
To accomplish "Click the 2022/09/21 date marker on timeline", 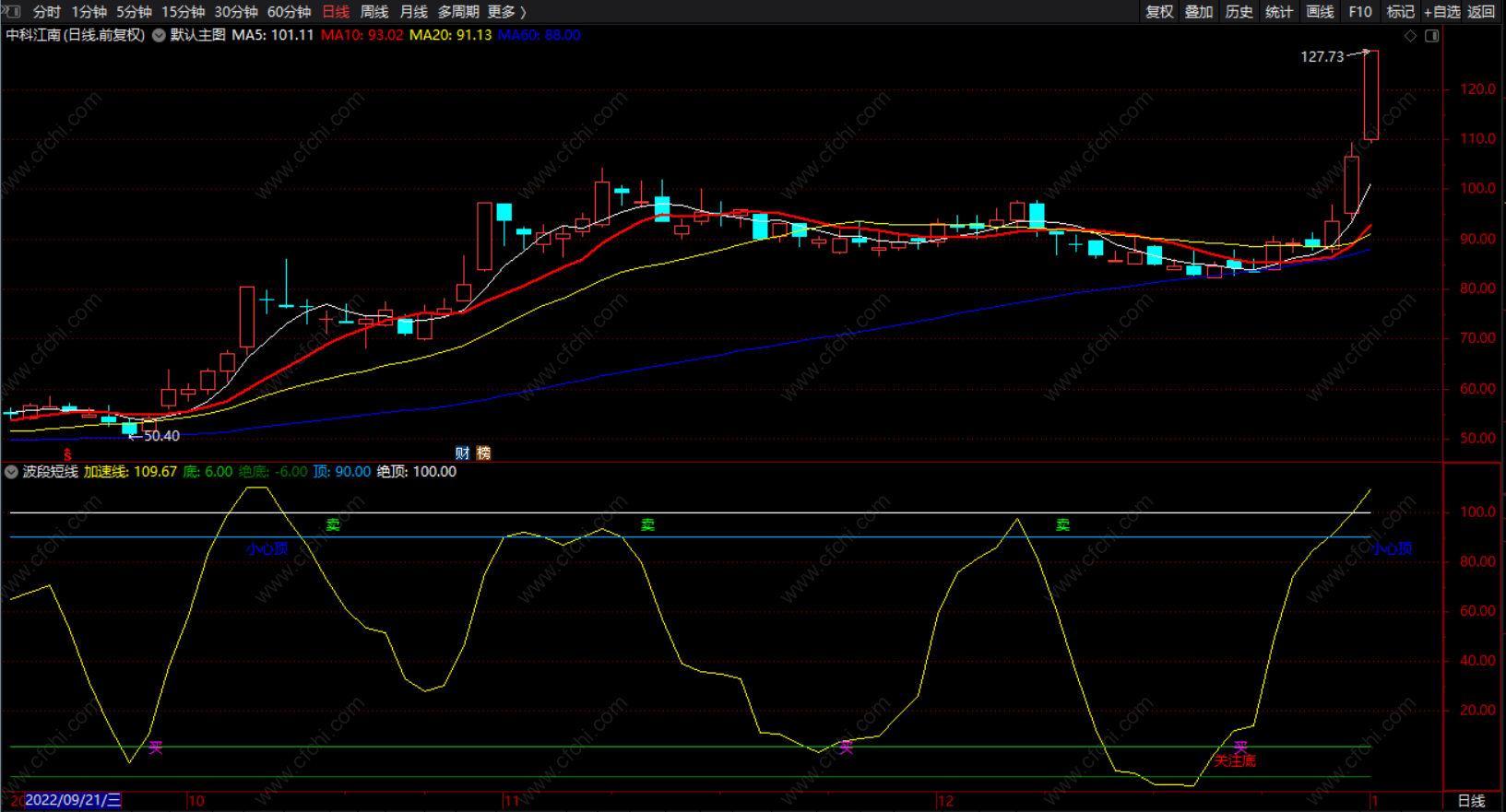I will pyautogui.click(x=72, y=800).
